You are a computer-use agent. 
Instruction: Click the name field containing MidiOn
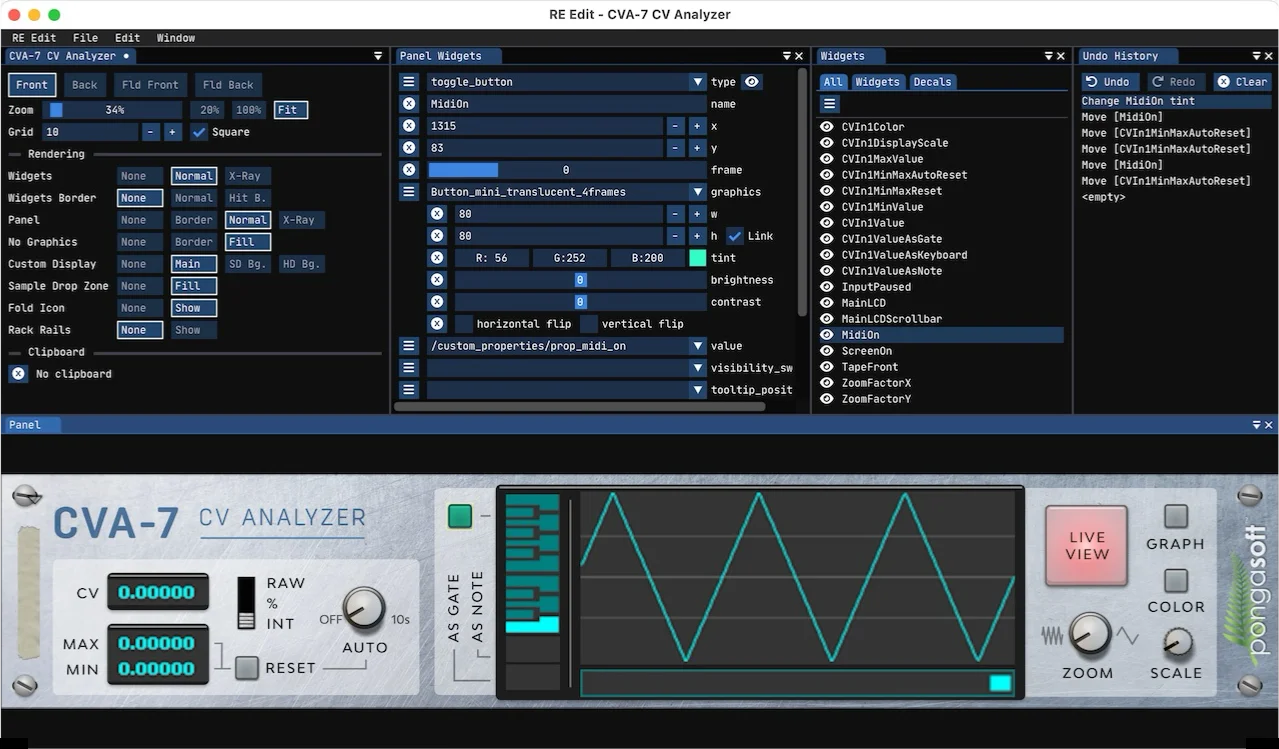click(567, 104)
